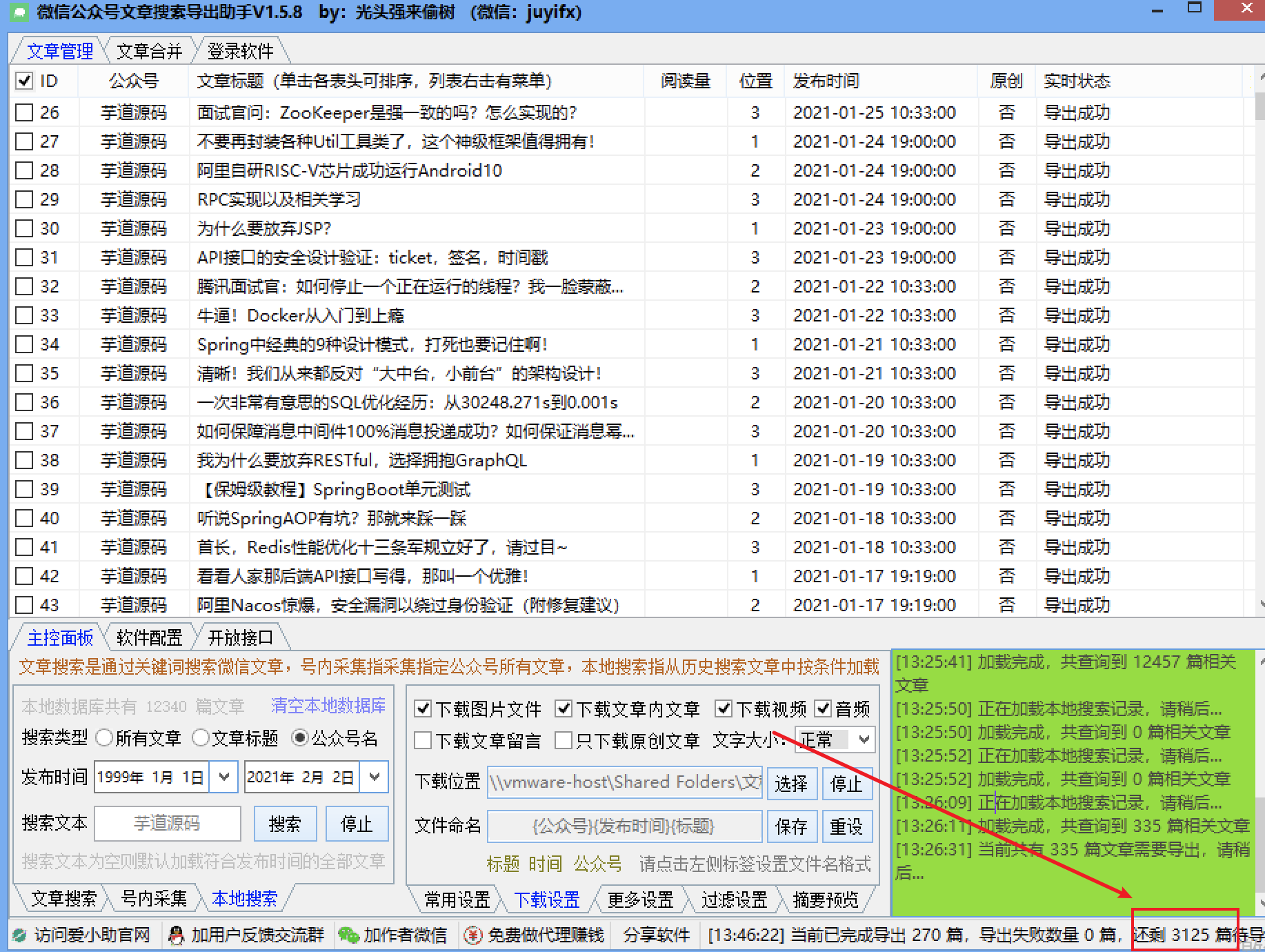Switch to 文章合并 tab
The height and width of the screenshot is (952, 1265).
coord(150,51)
